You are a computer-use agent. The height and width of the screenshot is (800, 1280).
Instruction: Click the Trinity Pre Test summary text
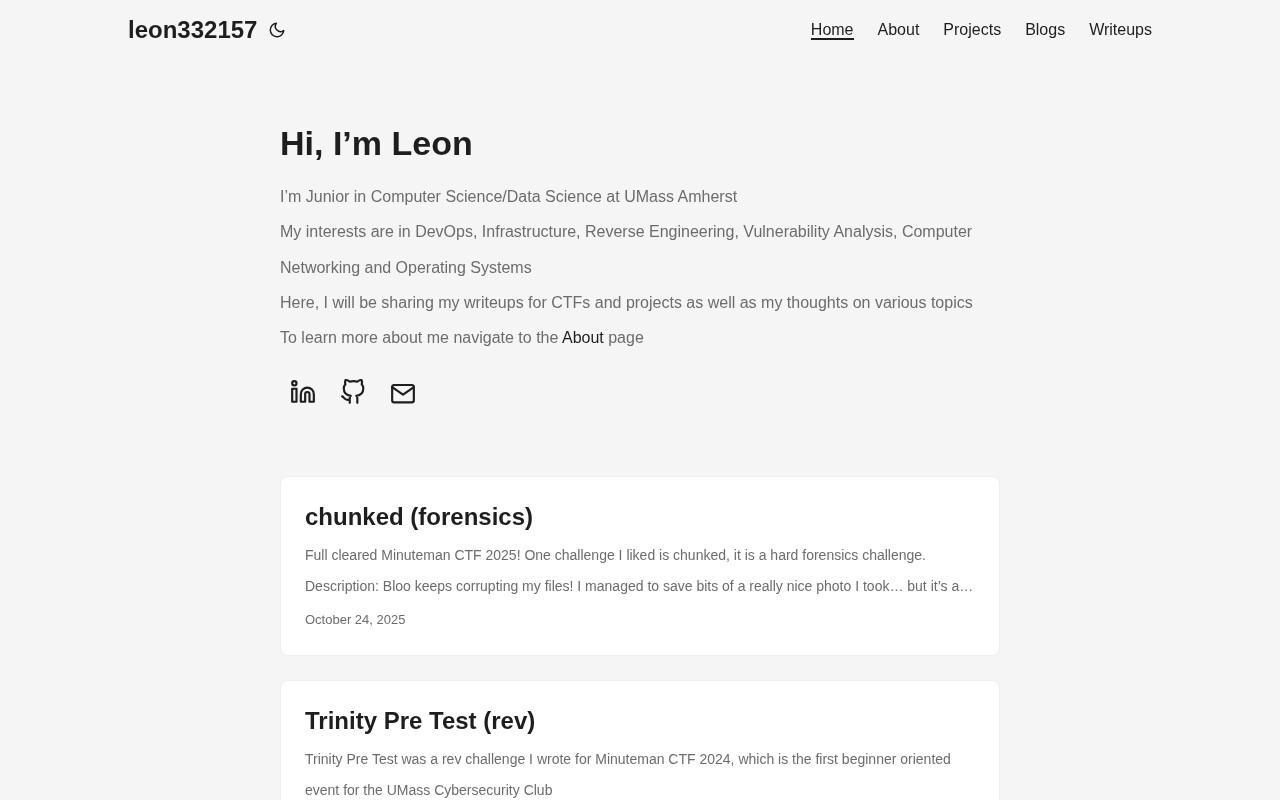click(628, 775)
